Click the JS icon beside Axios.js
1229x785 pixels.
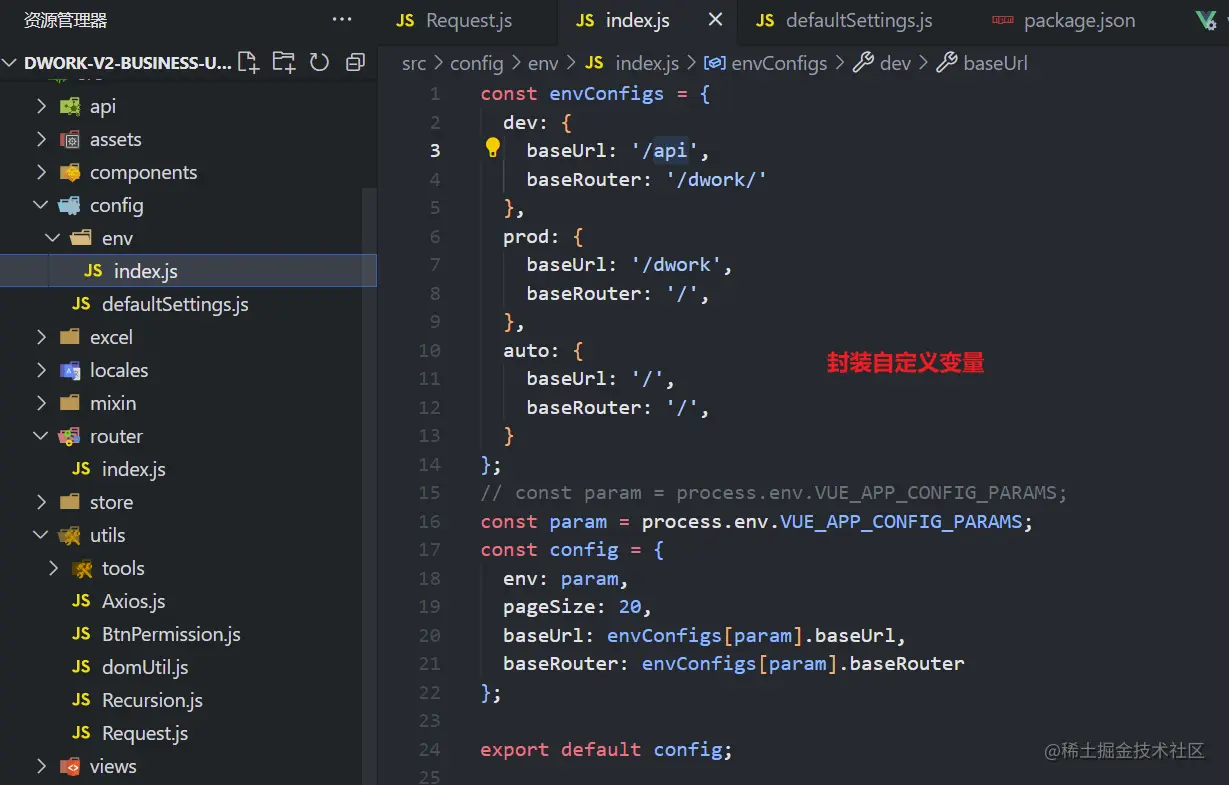coord(82,601)
